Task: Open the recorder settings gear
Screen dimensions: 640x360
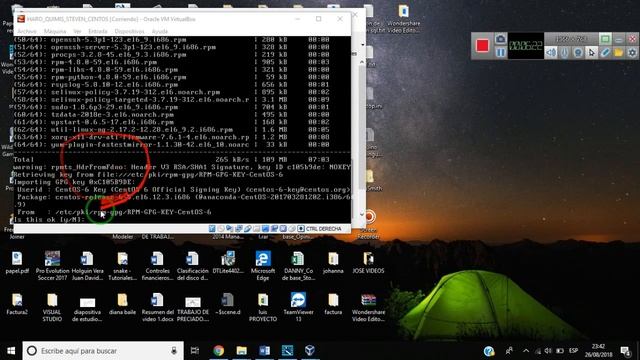Action: [632, 52]
